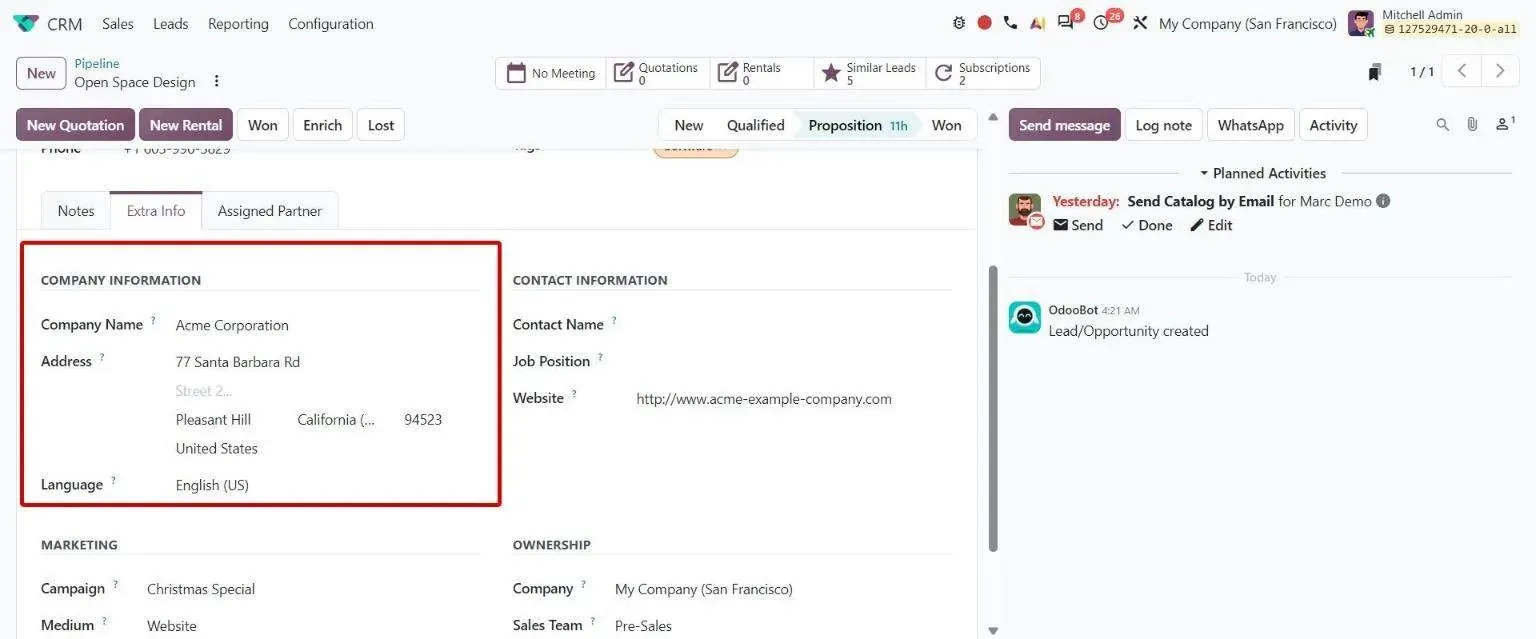This screenshot has height=639, width=1536.
Task: Open the English (US) language dropdown
Action: click(327, 485)
